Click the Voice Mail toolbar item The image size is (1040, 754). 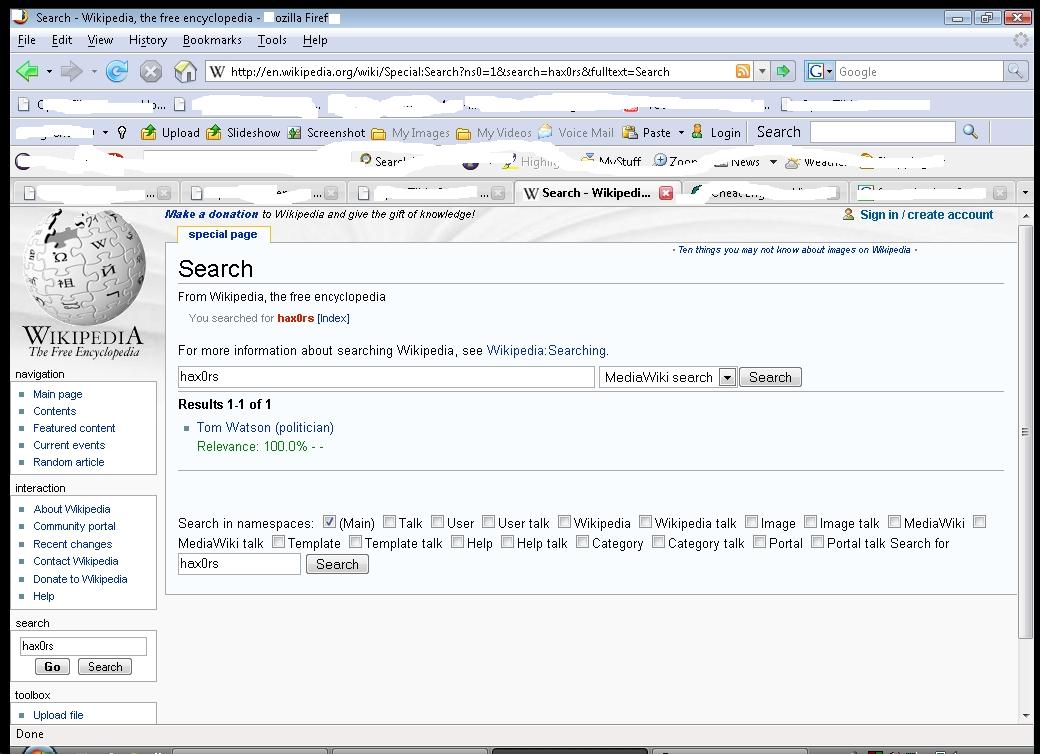pyautogui.click(x=576, y=133)
